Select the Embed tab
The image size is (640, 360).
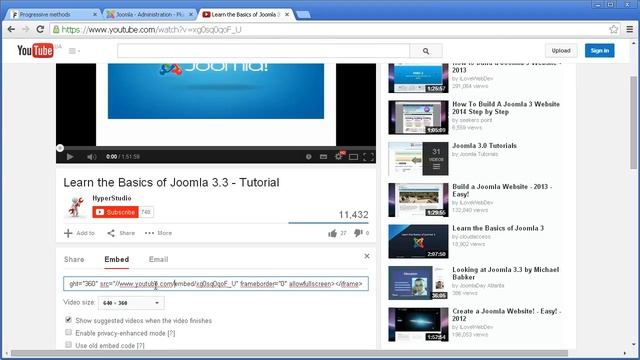[x=117, y=259]
